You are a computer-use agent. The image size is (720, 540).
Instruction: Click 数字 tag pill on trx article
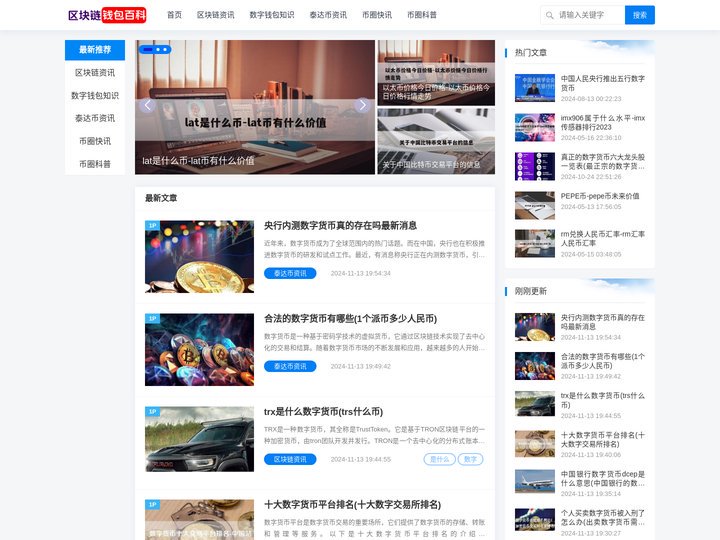tap(471, 459)
